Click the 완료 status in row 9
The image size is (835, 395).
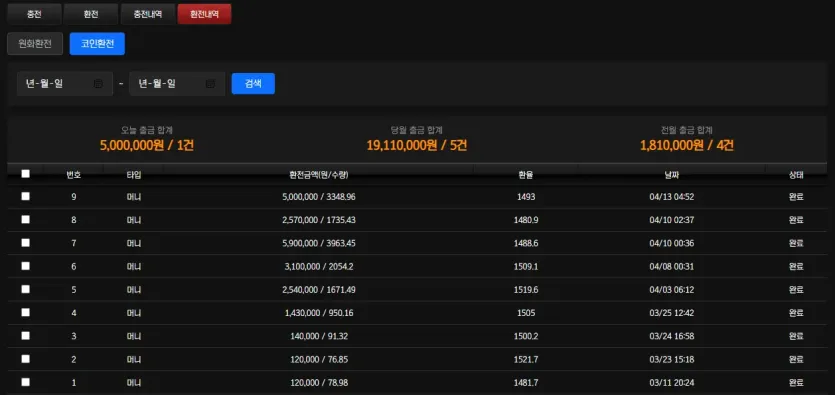click(x=796, y=197)
